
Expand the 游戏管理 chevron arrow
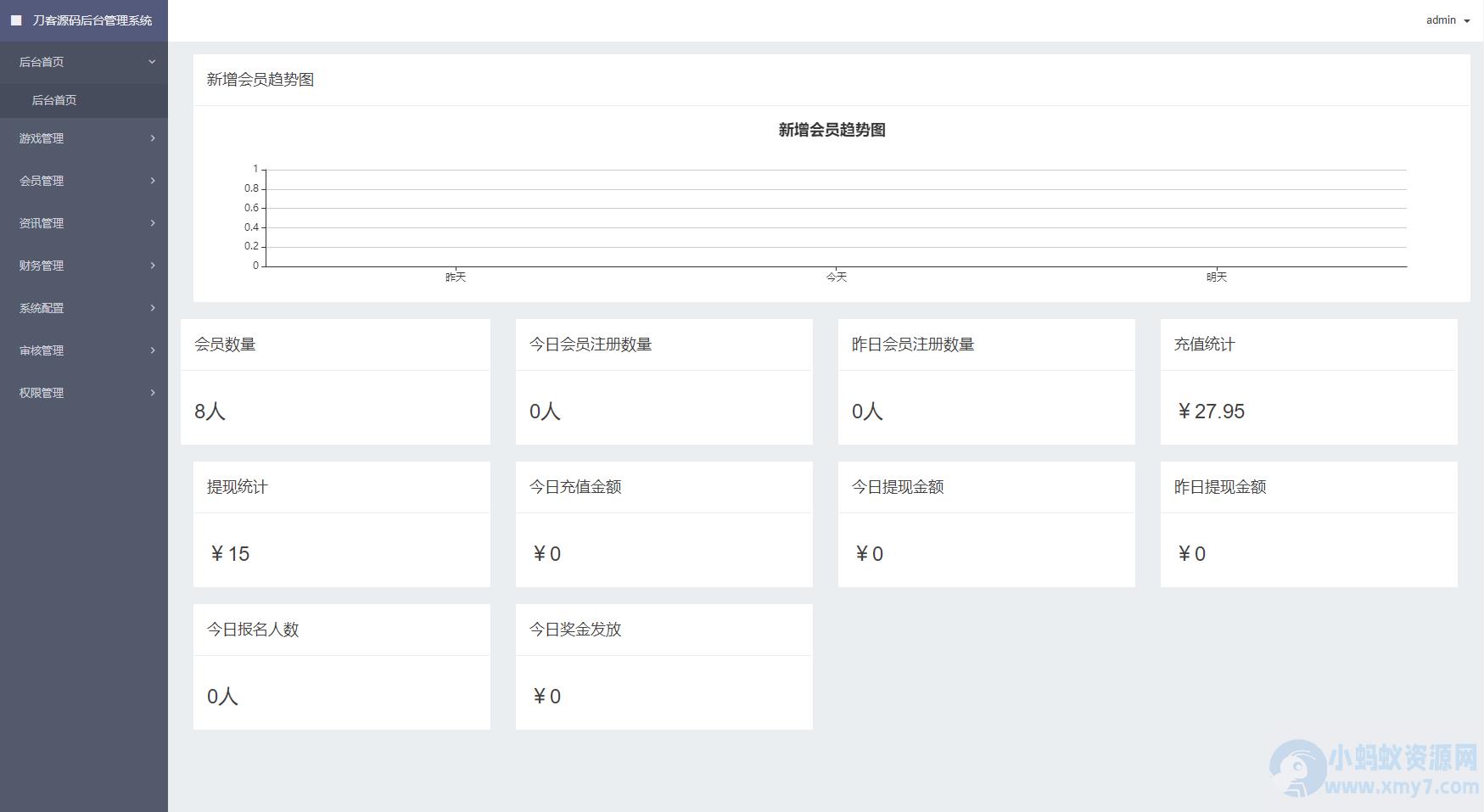[153, 137]
